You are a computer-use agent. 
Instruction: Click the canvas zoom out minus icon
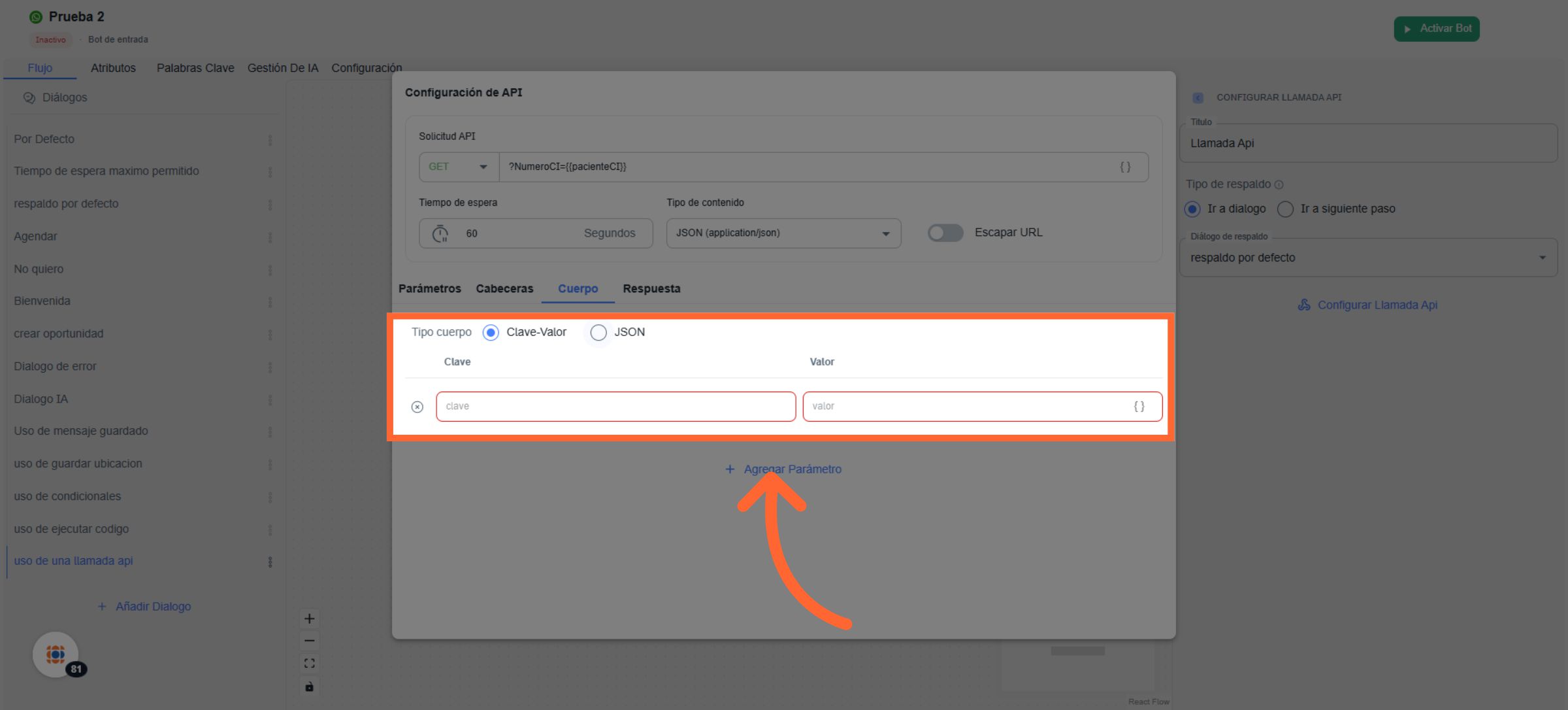(x=310, y=641)
